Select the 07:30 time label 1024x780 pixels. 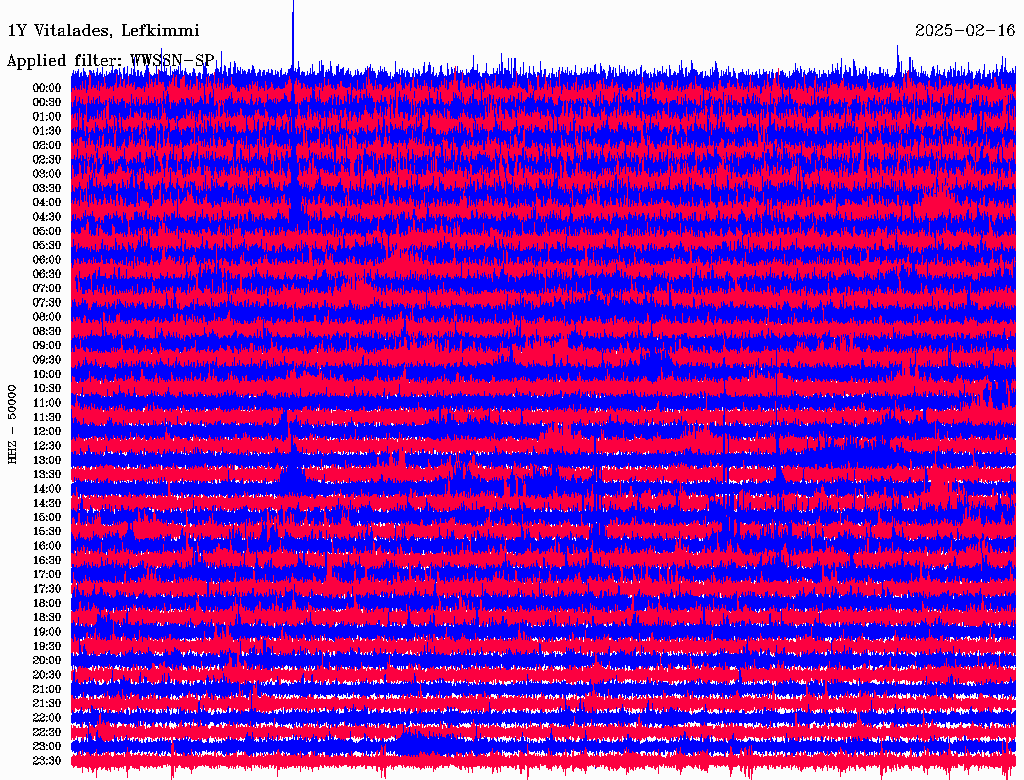pos(47,302)
